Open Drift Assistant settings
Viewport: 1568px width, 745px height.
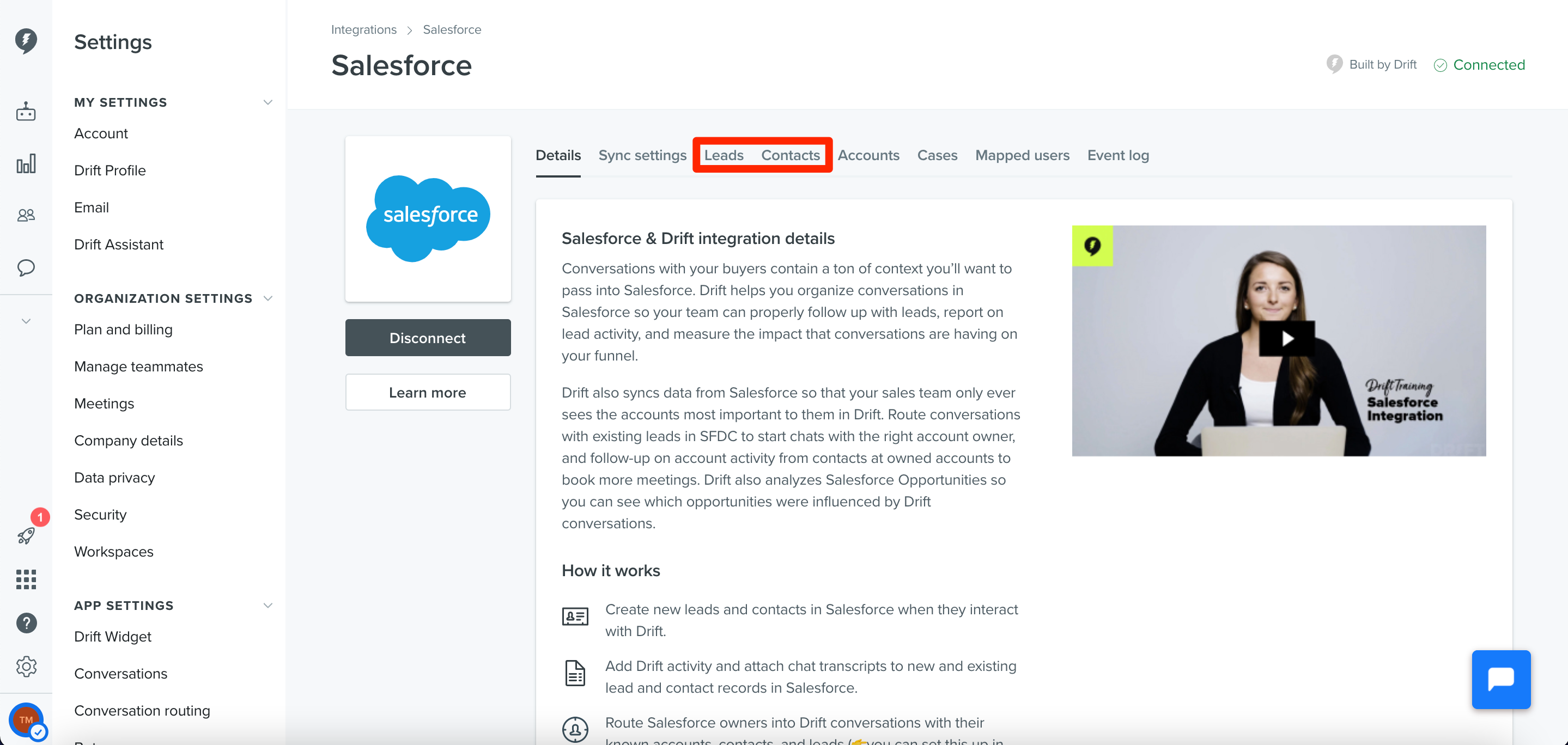click(x=119, y=245)
